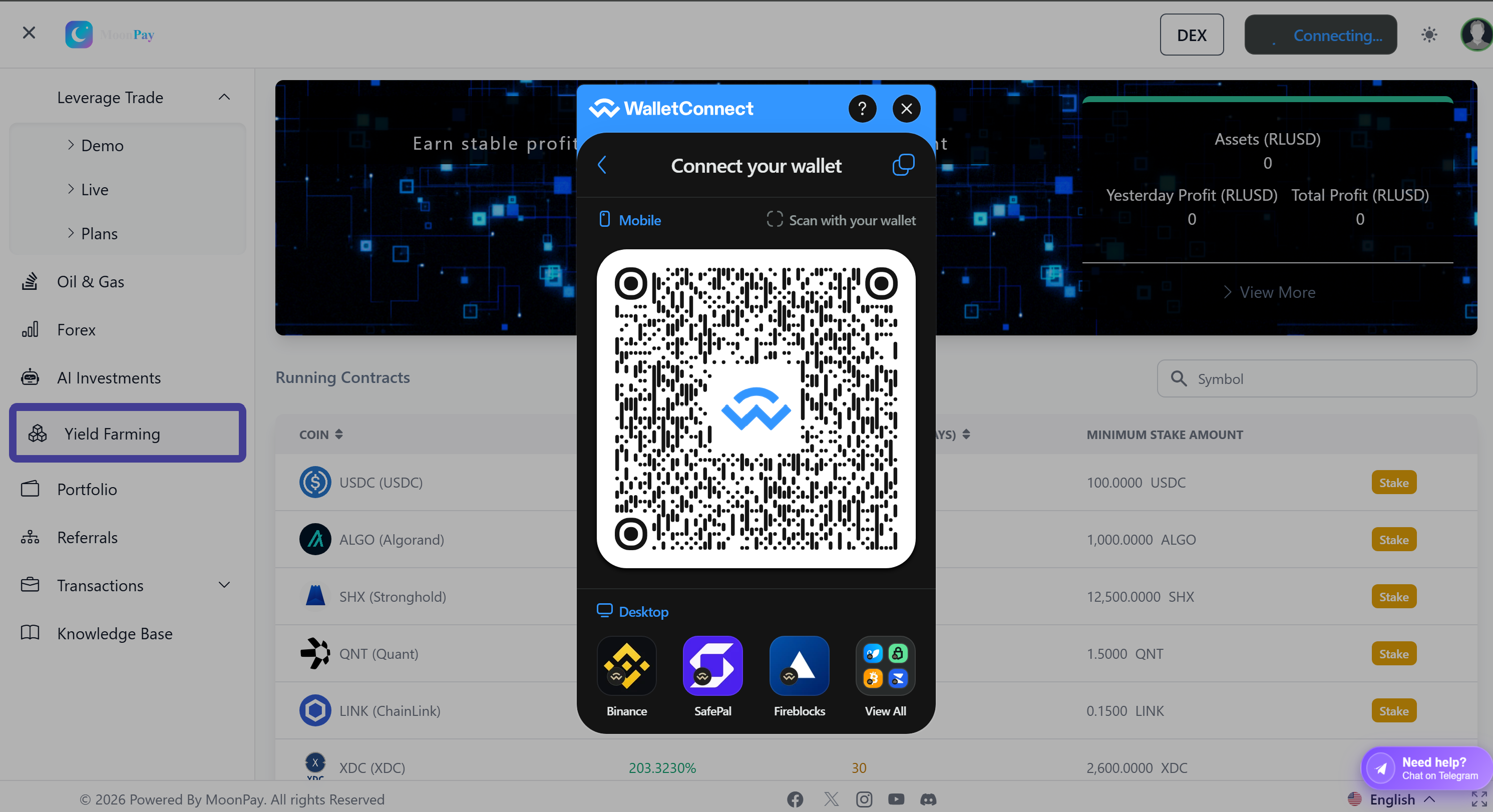Stake ALGO

1393,539
